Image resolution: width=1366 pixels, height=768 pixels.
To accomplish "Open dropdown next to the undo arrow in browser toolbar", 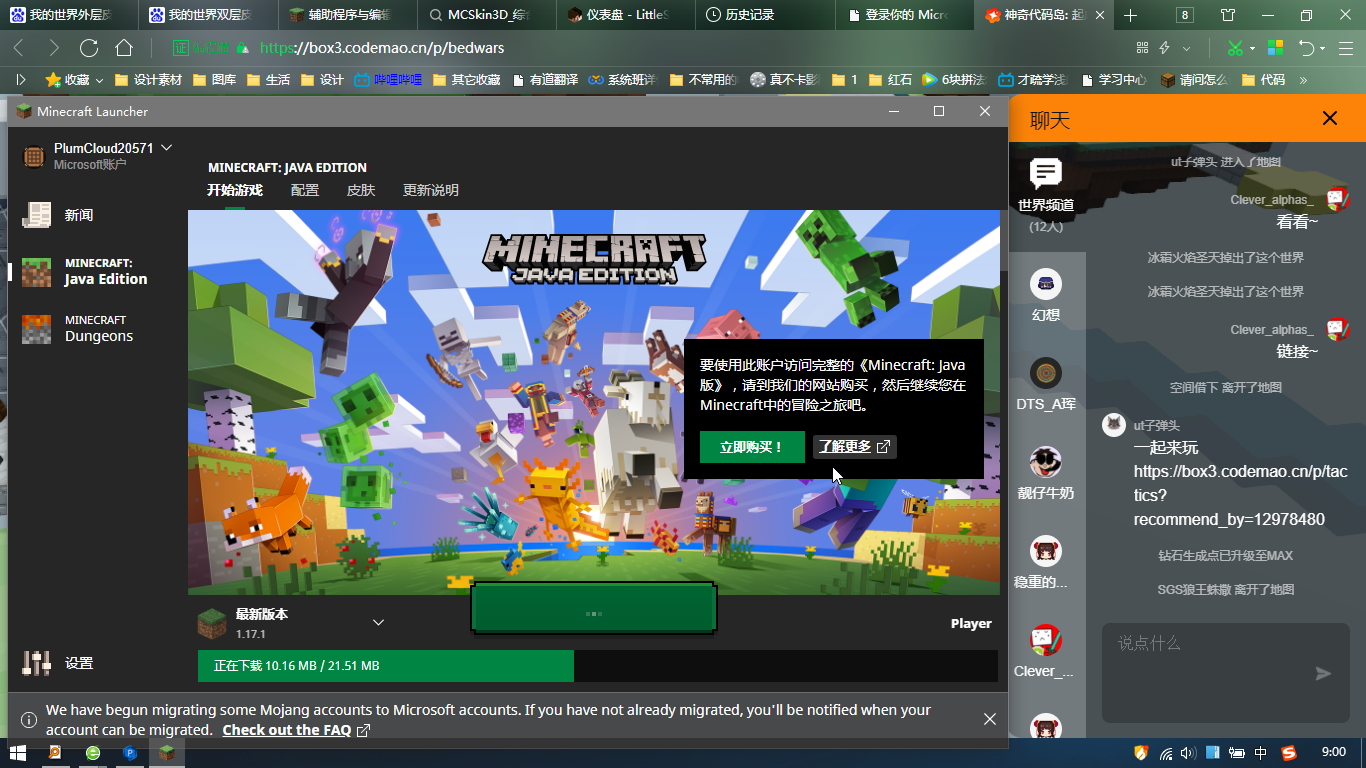I will tap(1322, 48).
